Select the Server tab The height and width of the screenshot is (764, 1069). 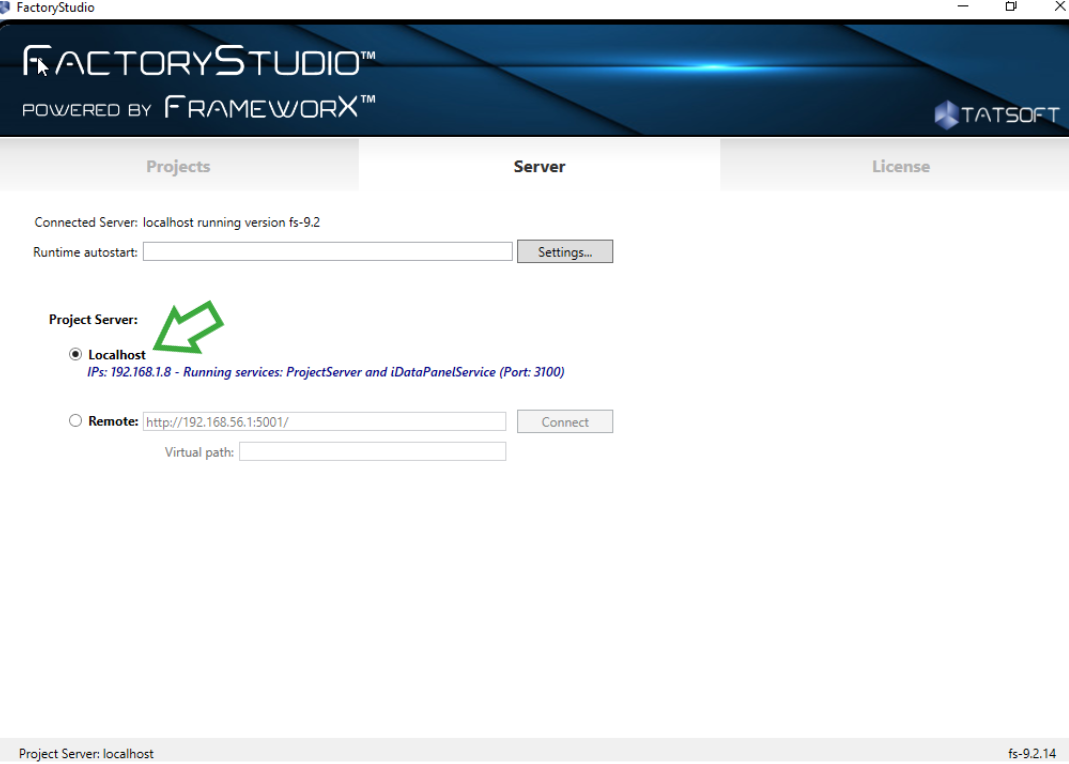click(539, 166)
